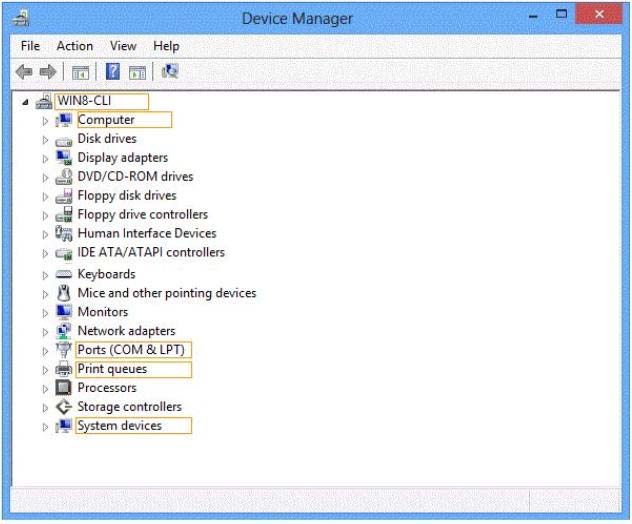Click the Floppy disk drives icon

click(64, 195)
